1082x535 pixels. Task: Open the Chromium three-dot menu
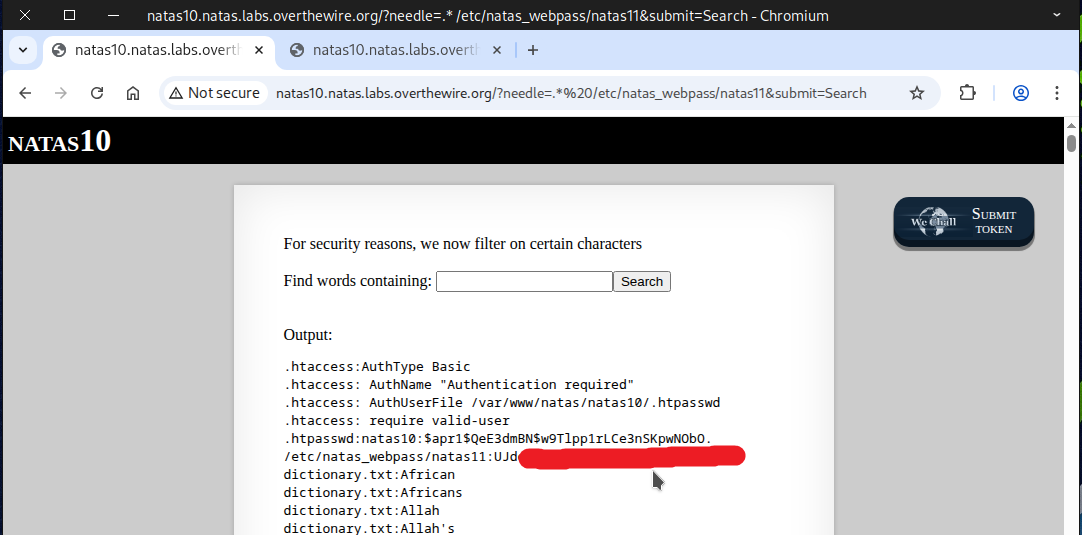click(x=1057, y=93)
